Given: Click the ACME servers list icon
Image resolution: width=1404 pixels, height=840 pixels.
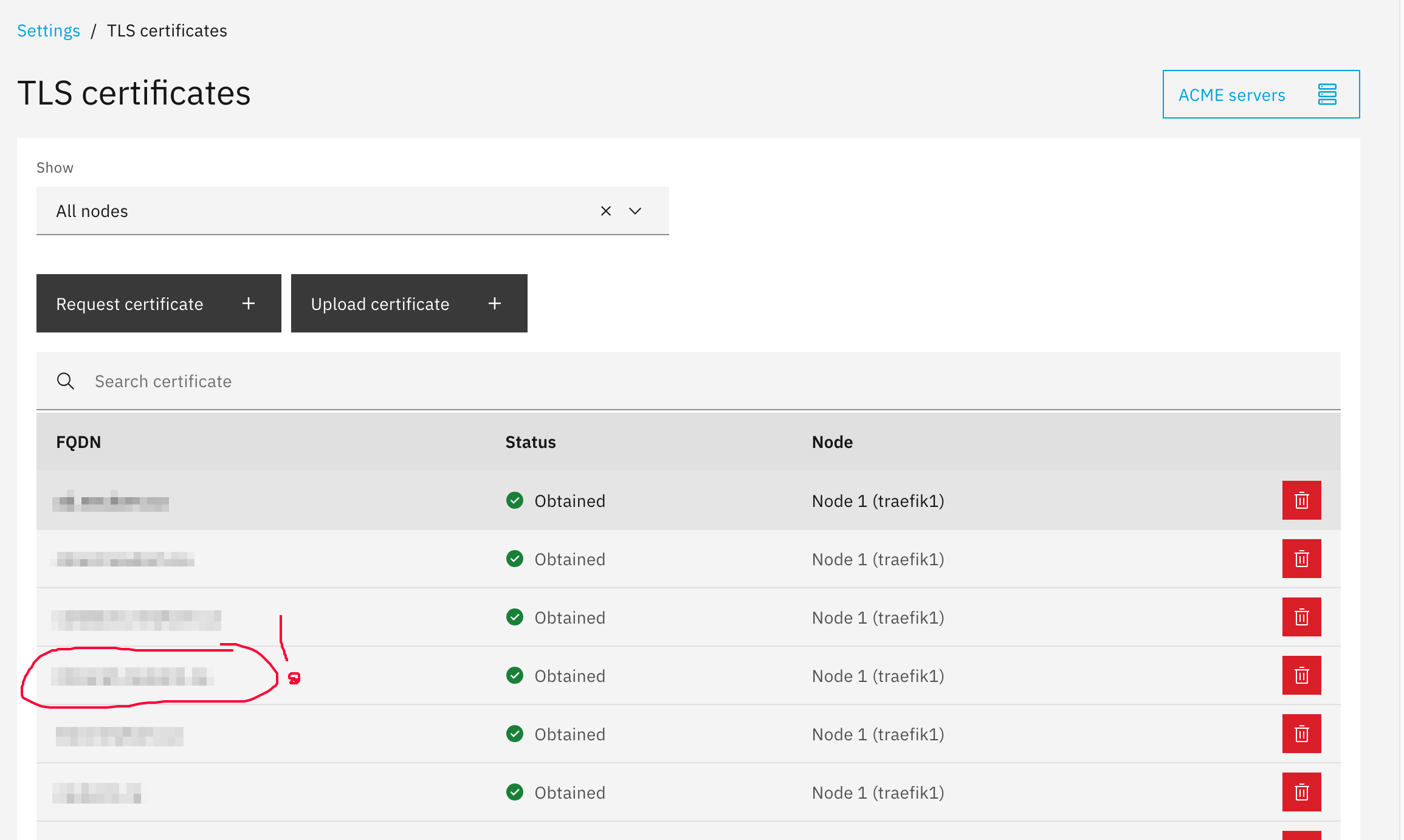Looking at the screenshot, I should point(1327,94).
